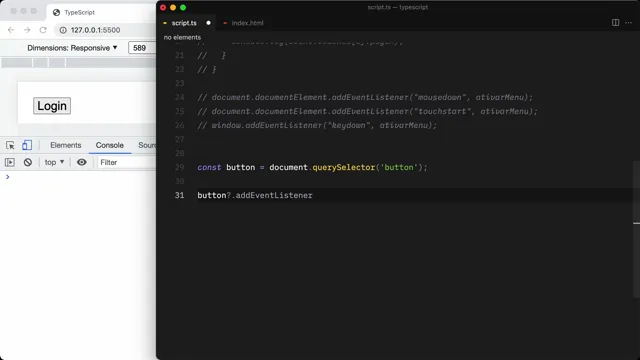This screenshot has height=360, width=640.
Task: Click the console Filter input field
Action: click(x=127, y=162)
